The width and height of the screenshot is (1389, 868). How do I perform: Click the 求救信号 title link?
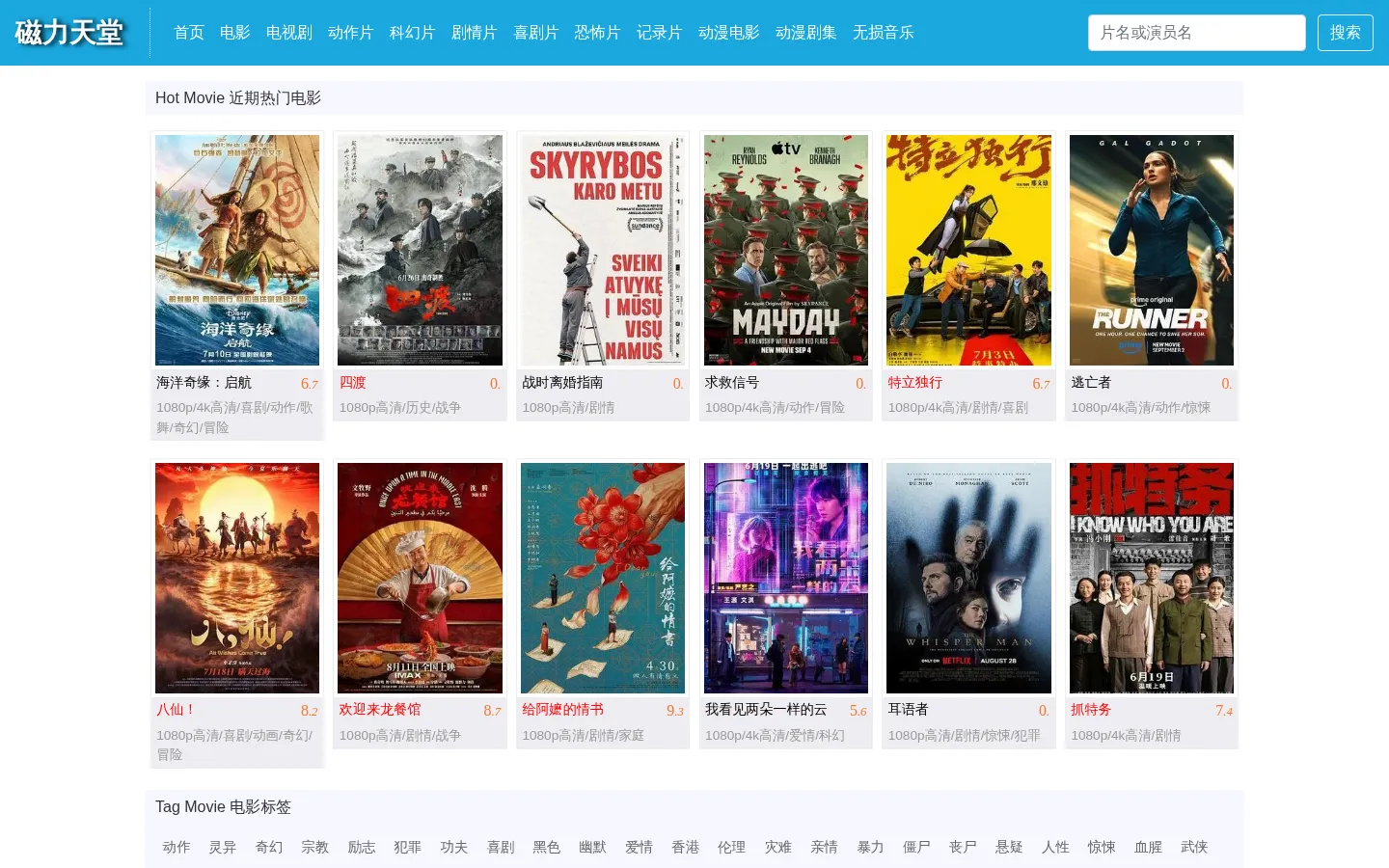click(732, 383)
